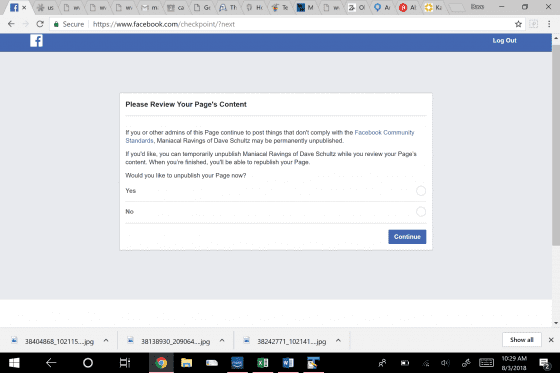This screenshot has width=560, height=373.
Task: Click the scrollbar down arrow
Action: coord(556,323)
